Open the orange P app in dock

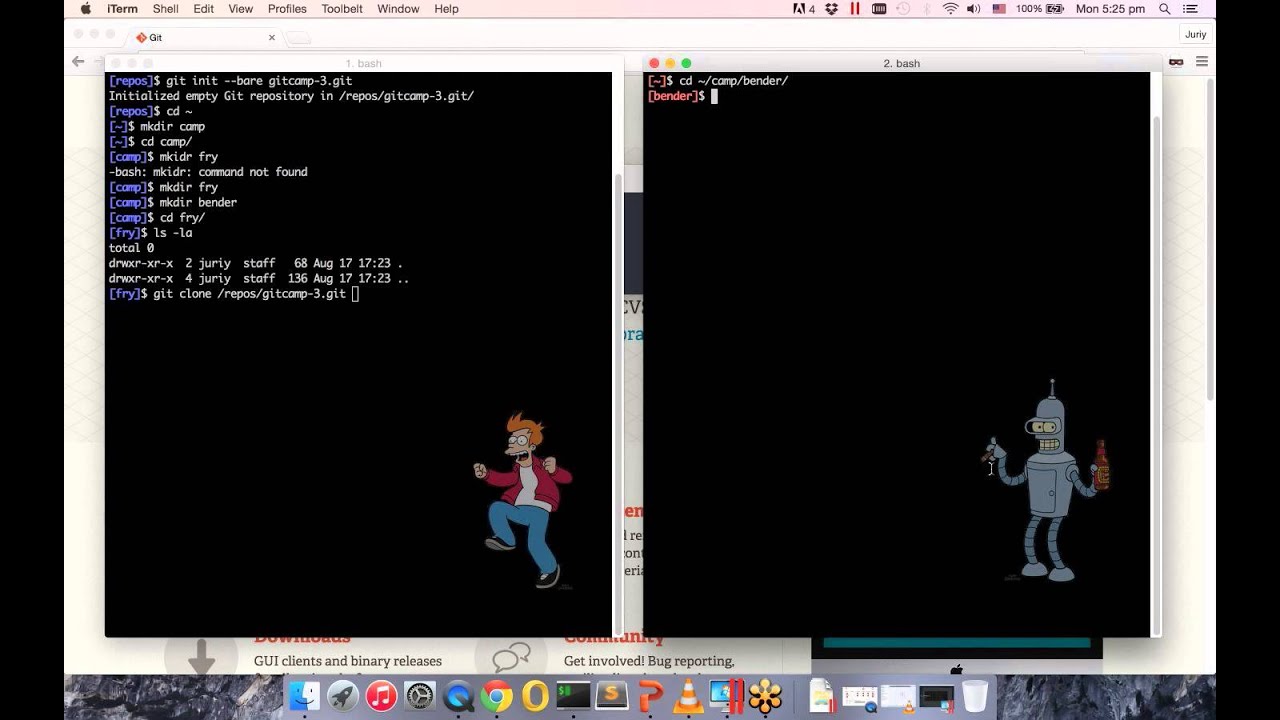pos(650,695)
